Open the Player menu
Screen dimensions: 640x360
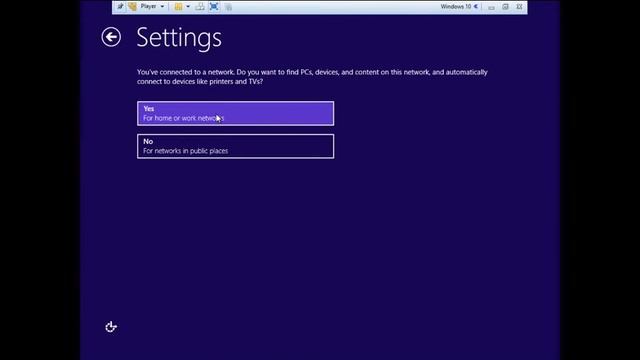coord(152,7)
